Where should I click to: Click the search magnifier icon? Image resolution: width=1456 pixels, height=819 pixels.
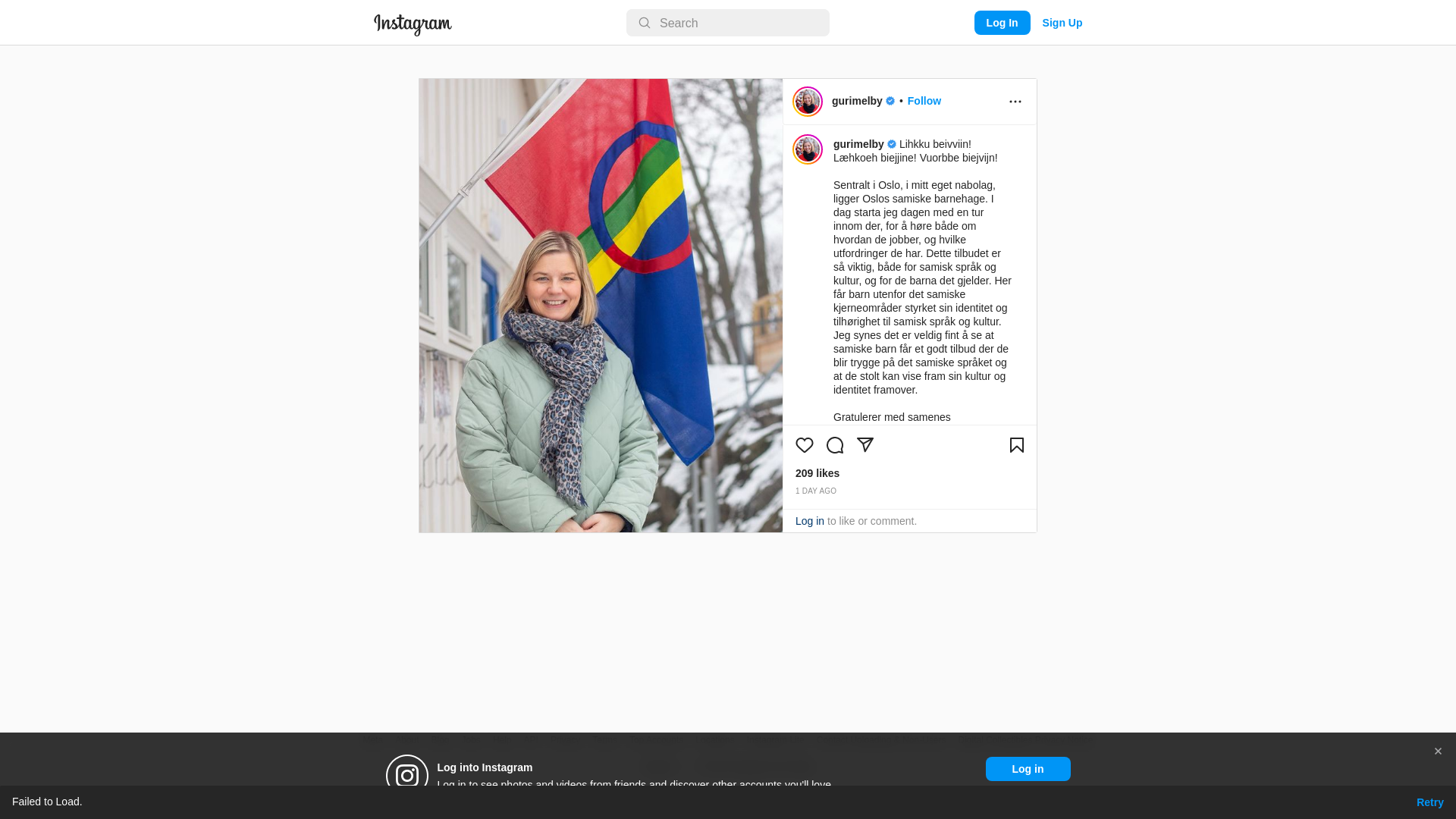pyautogui.click(x=645, y=24)
